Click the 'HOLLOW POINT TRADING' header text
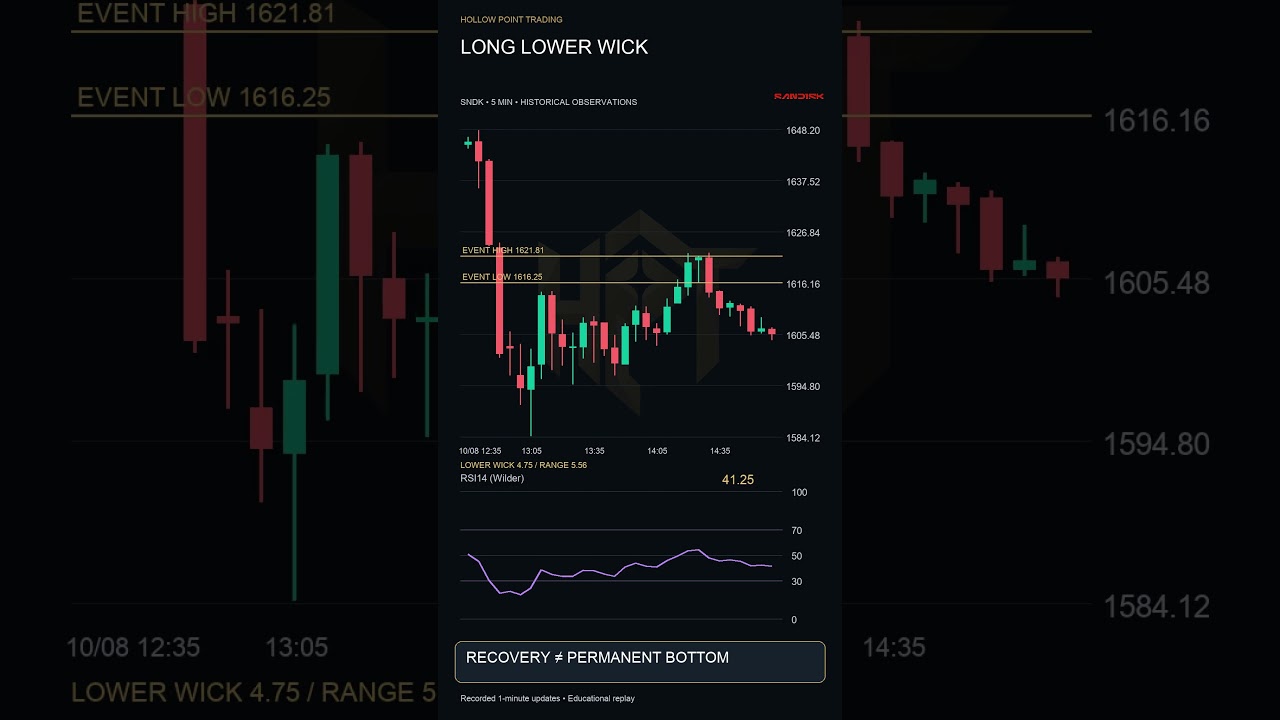The image size is (1280, 720). pyautogui.click(x=511, y=20)
